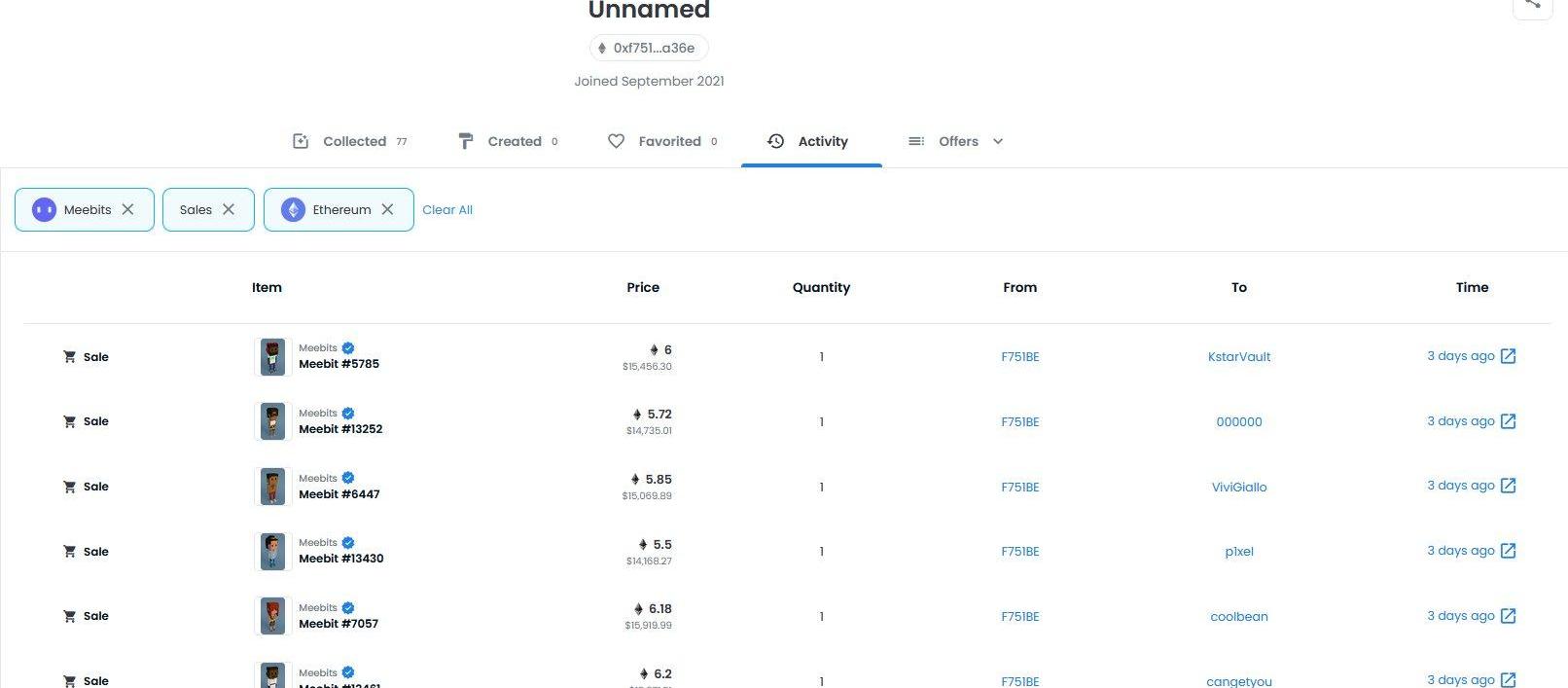Open external link icon for Meebit #7057 sale
This screenshot has width=1568, height=688.
click(1508, 616)
